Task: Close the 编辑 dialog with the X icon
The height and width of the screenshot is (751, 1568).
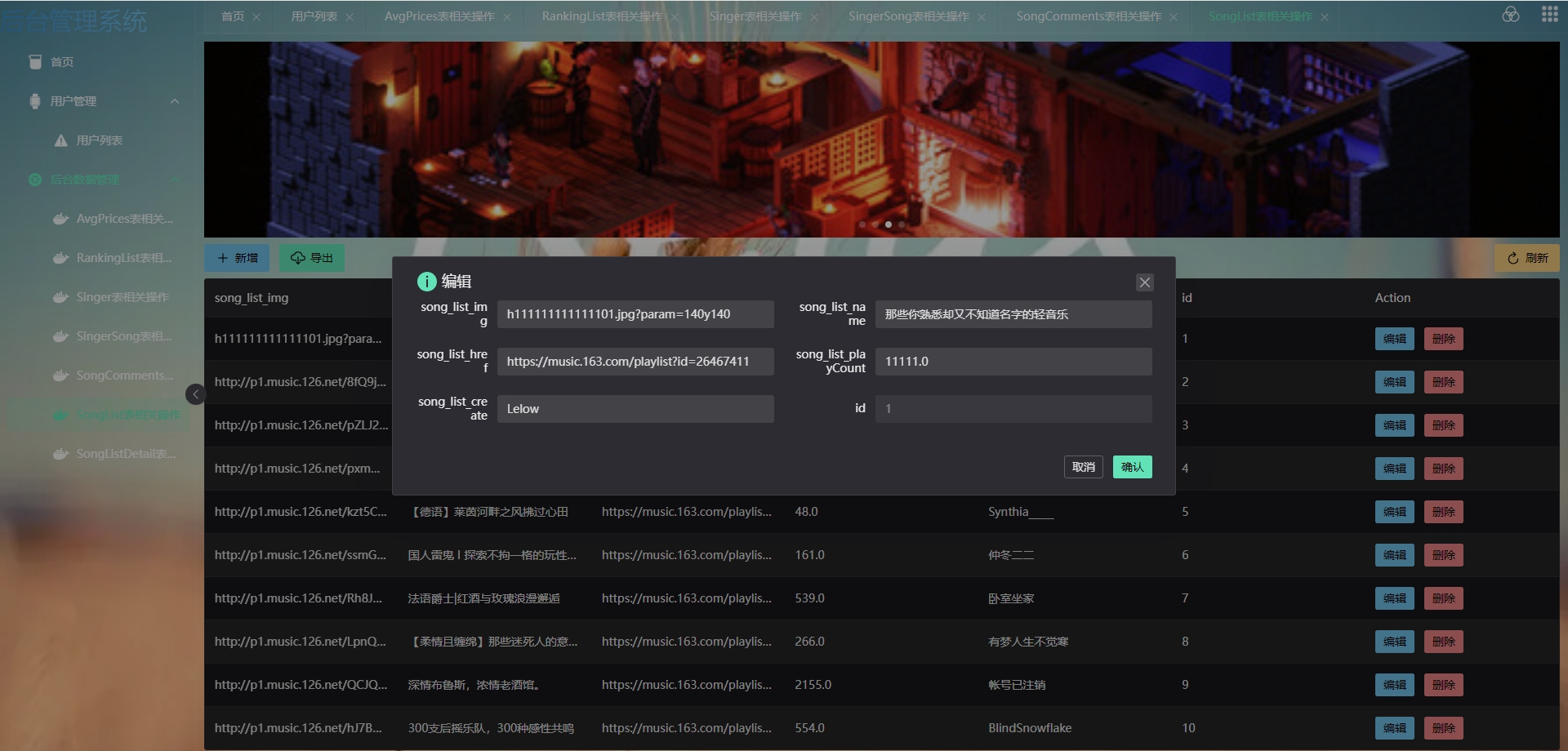Action: 1144,282
